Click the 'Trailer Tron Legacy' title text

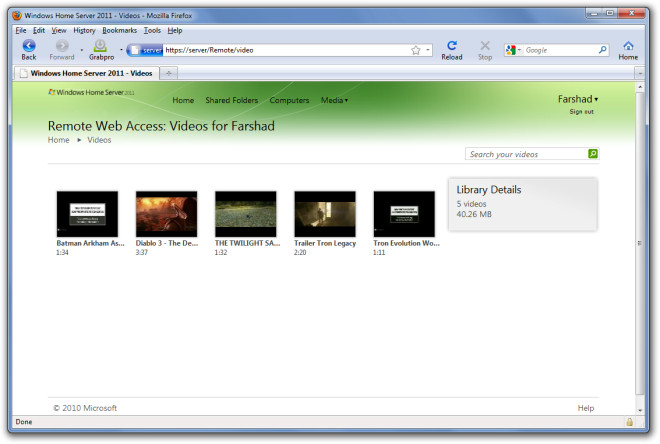325,243
